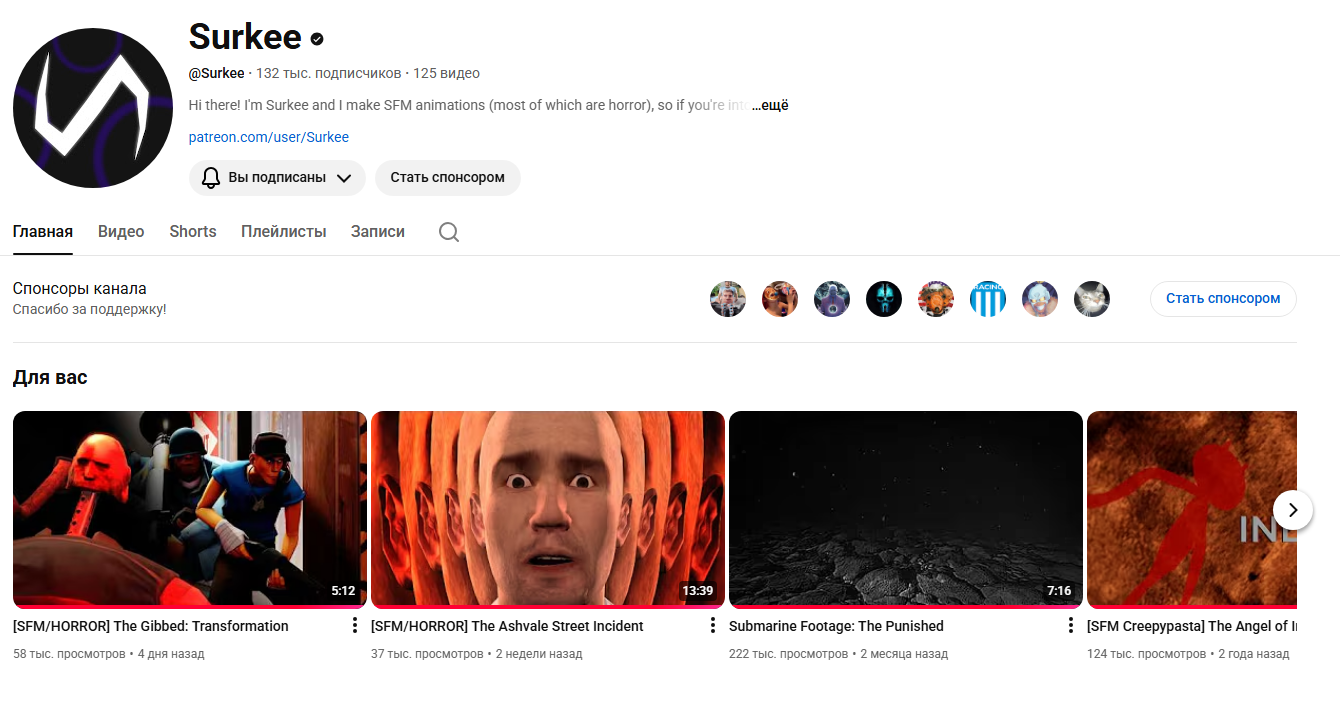Expand the 'Вы подписаны' subscription dropdown chevron

pyautogui.click(x=344, y=178)
